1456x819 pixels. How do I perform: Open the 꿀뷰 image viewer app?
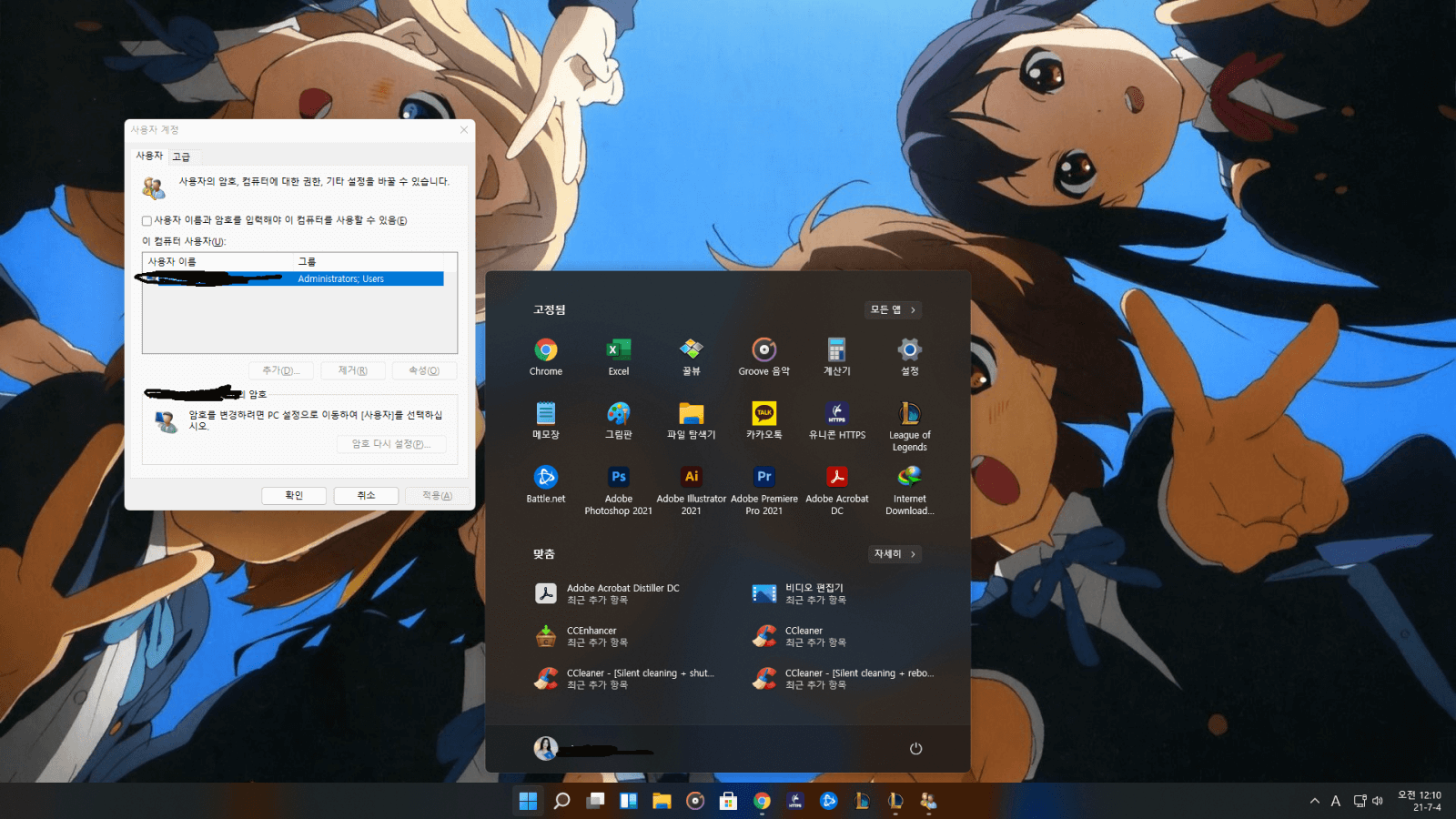(x=692, y=356)
